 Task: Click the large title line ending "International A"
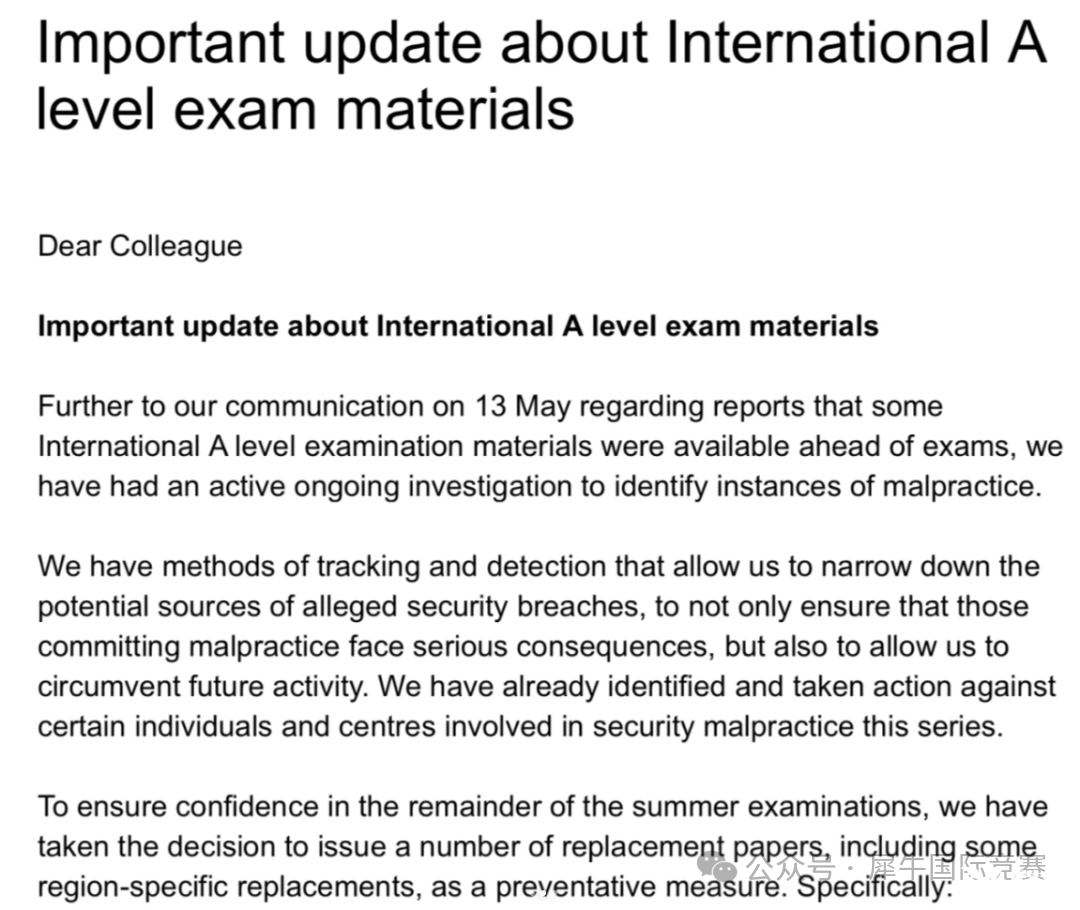[542, 43]
